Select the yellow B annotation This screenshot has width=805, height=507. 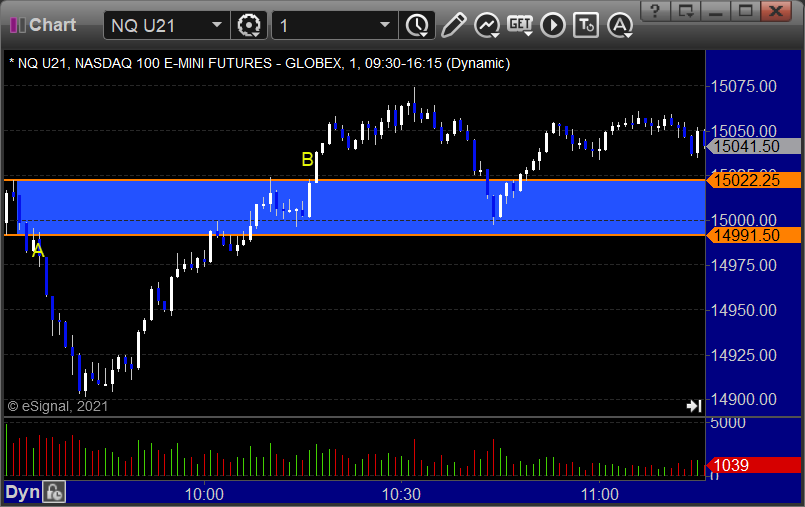(x=308, y=160)
